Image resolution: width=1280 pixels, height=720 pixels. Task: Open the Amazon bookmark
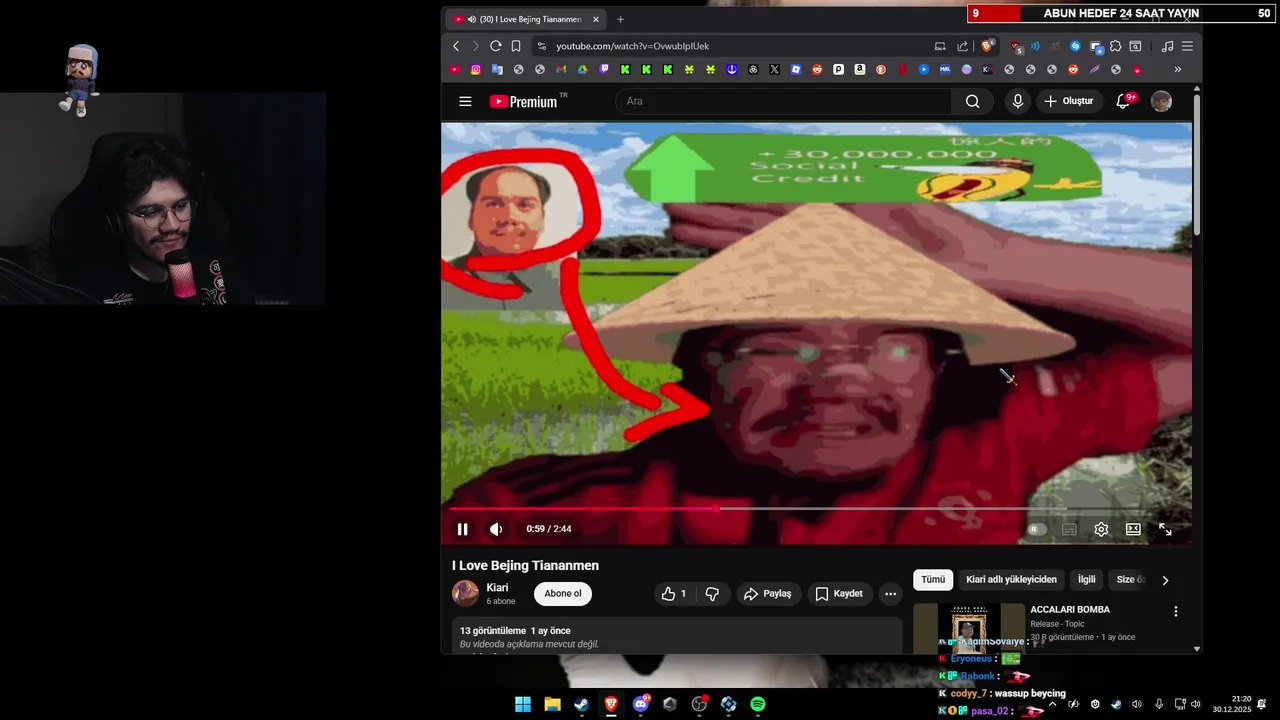[860, 70]
